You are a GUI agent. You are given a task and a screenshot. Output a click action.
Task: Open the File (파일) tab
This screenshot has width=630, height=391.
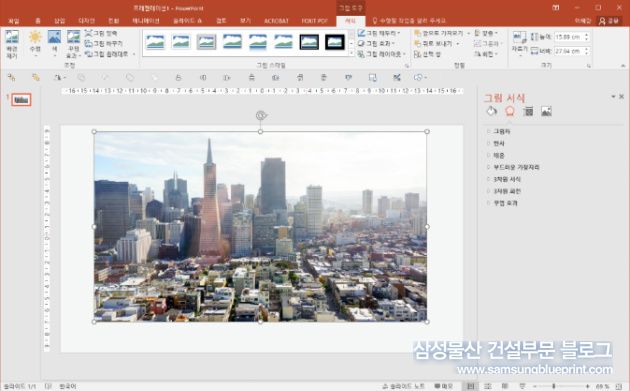tap(14, 21)
